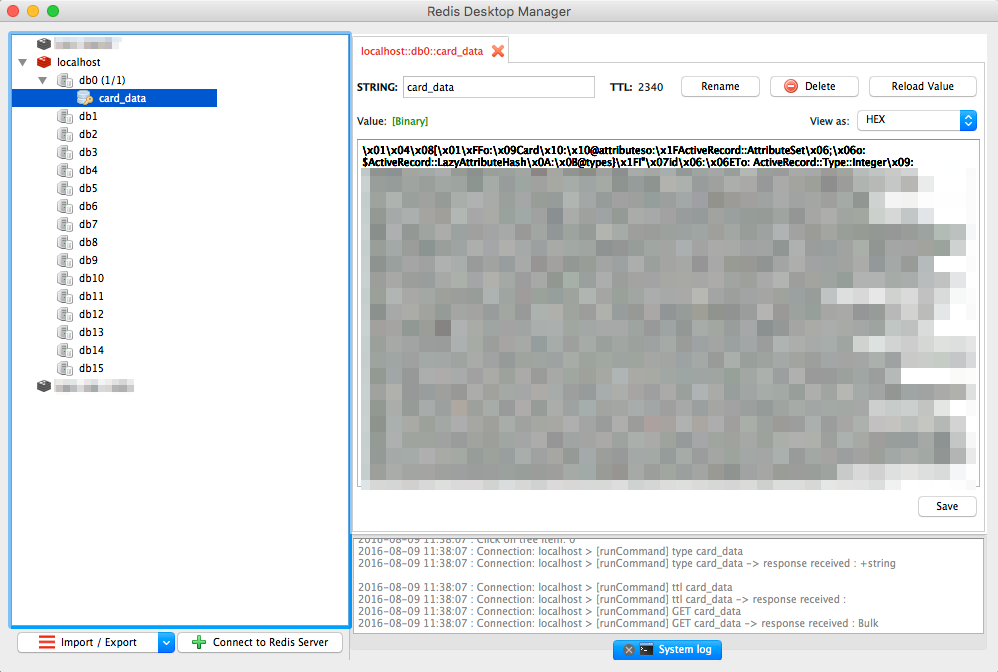The height and width of the screenshot is (672, 998).
Task: Click the db9 database icon
Action: (x=65, y=260)
